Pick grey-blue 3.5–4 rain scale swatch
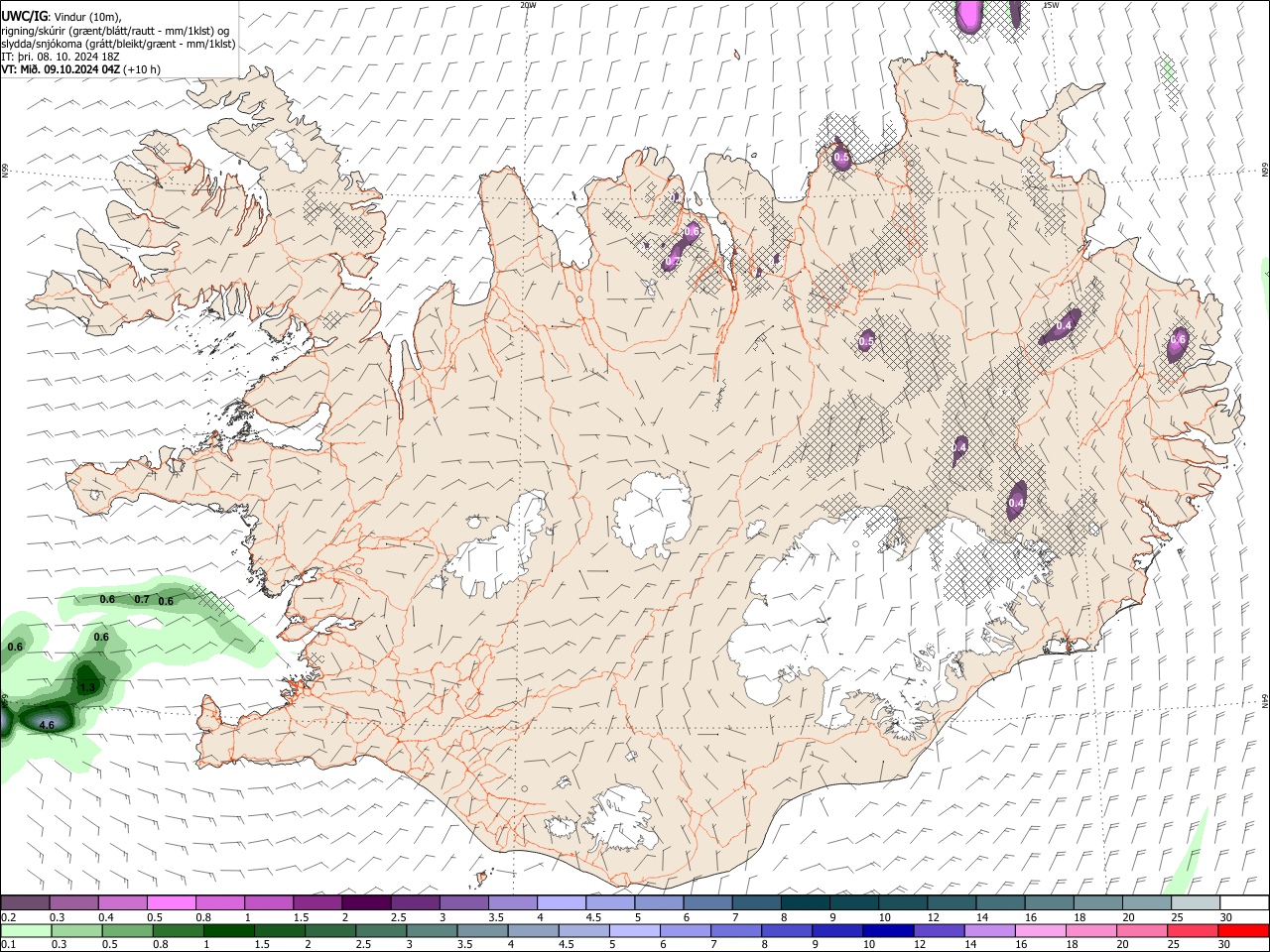The height and width of the screenshot is (952, 1270). tap(482, 930)
